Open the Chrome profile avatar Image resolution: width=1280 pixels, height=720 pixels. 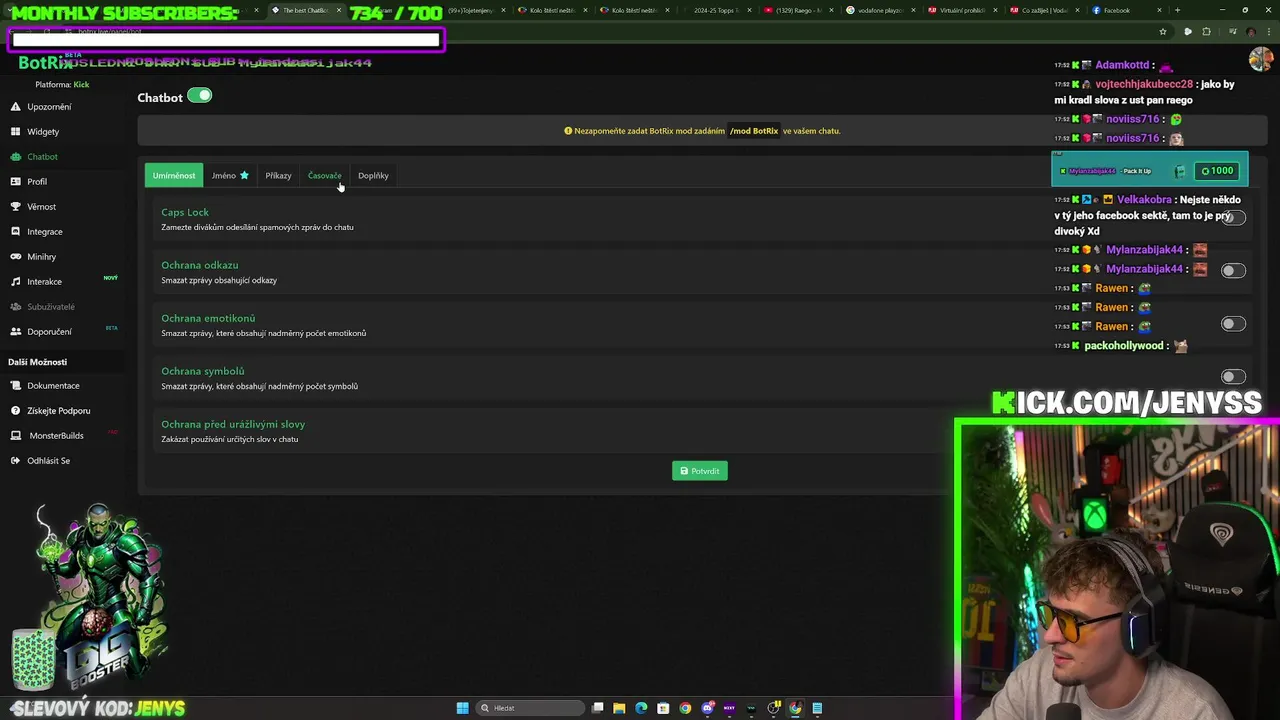[x=1251, y=32]
